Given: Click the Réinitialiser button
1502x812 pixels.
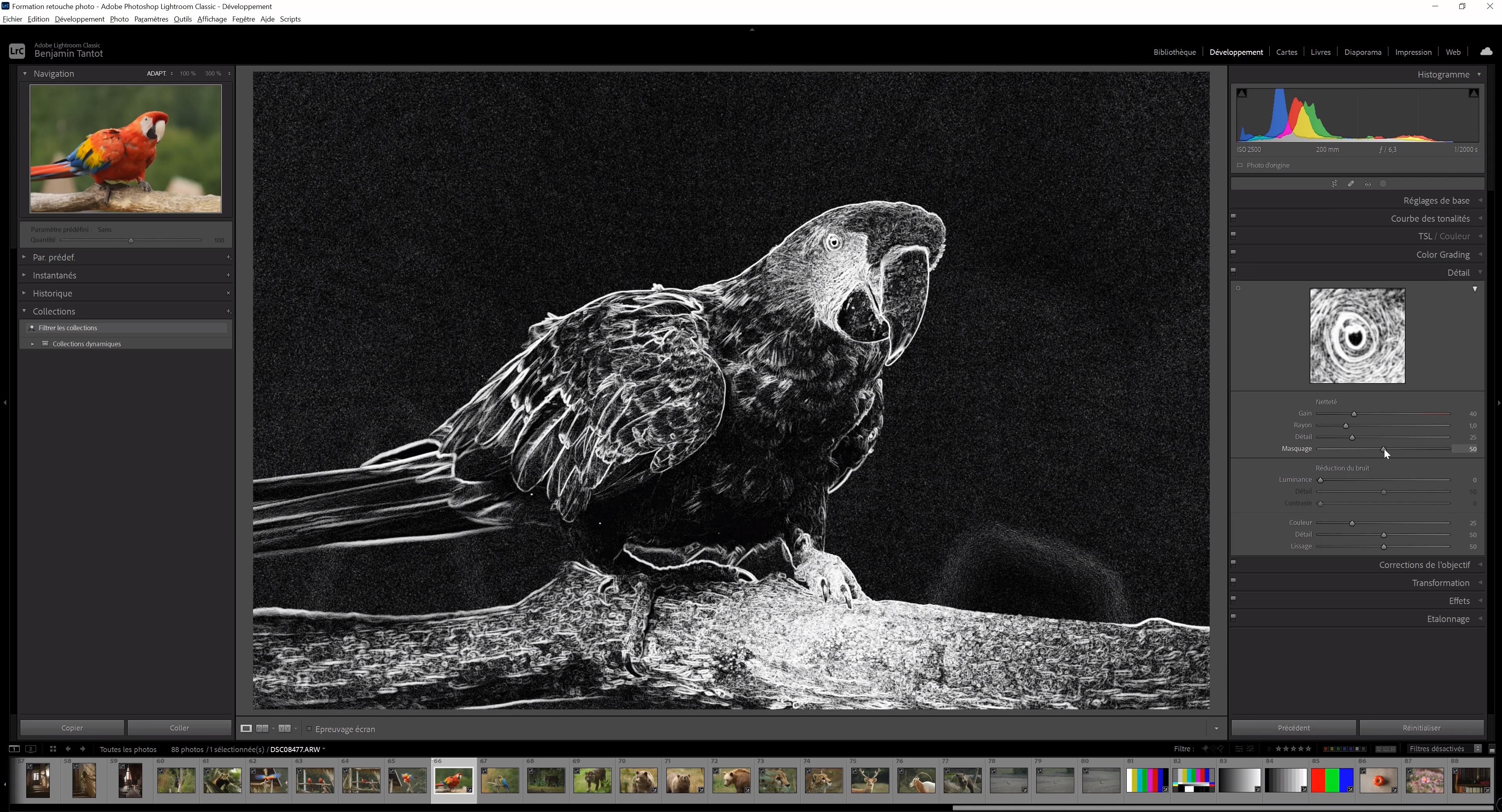Looking at the screenshot, I should coord(1421,728).
